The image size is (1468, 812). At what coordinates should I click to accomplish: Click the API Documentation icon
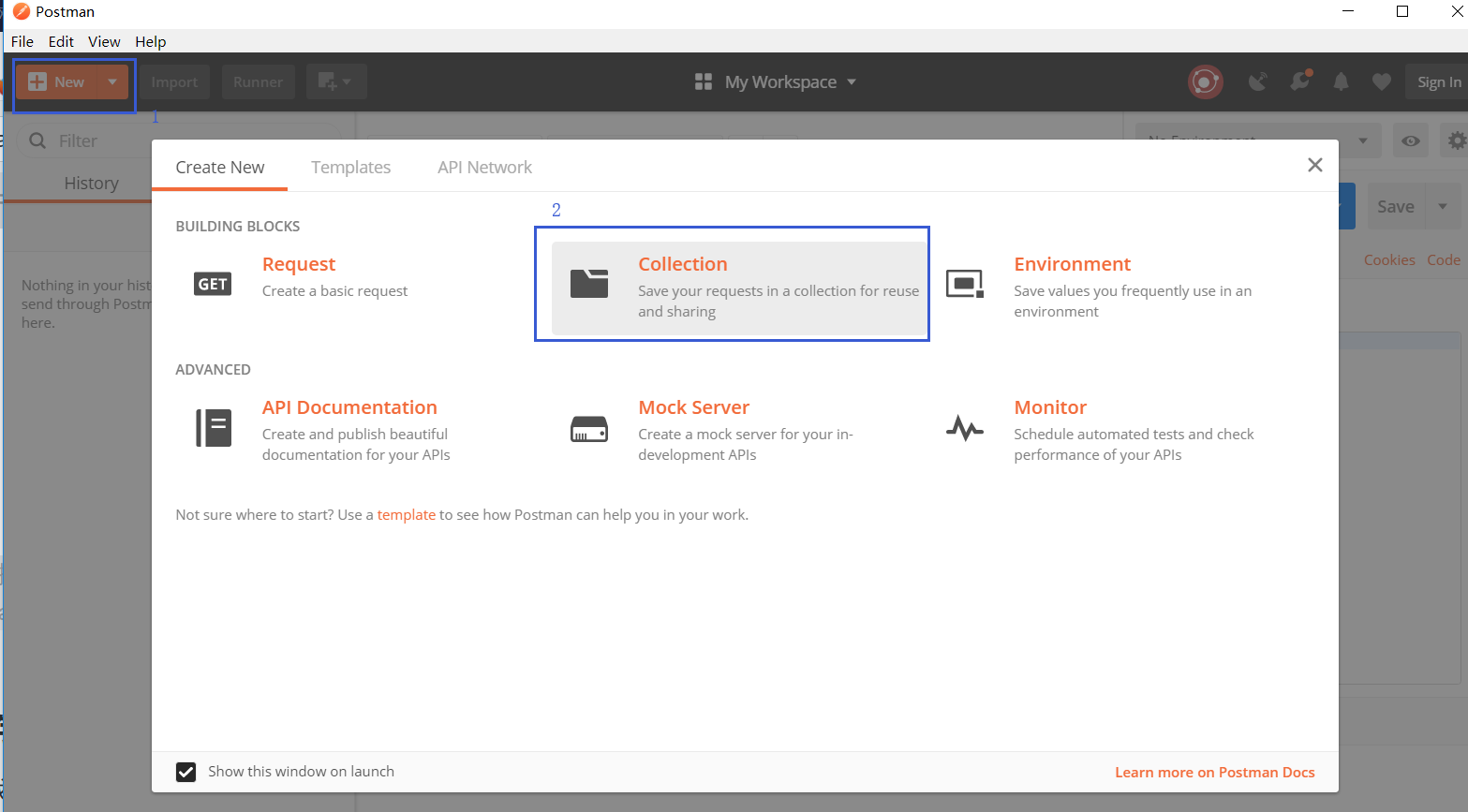pos(214,428)
